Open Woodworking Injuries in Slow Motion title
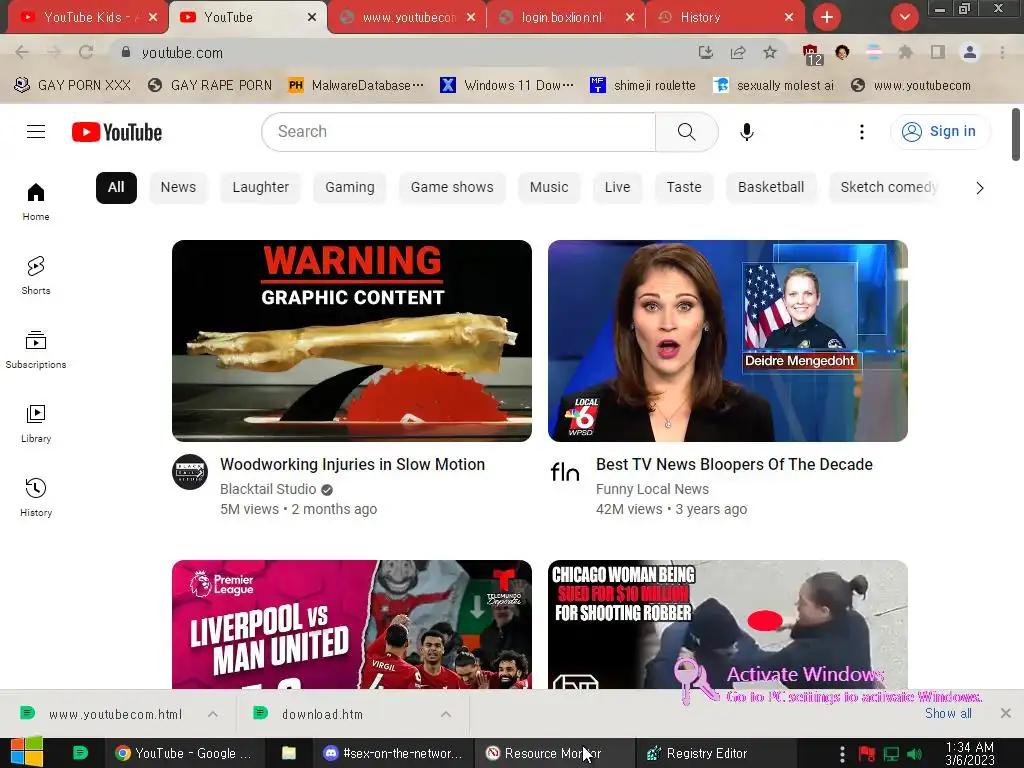The height and width of the screenshot is (768, 1024). (x=353, y=464)
